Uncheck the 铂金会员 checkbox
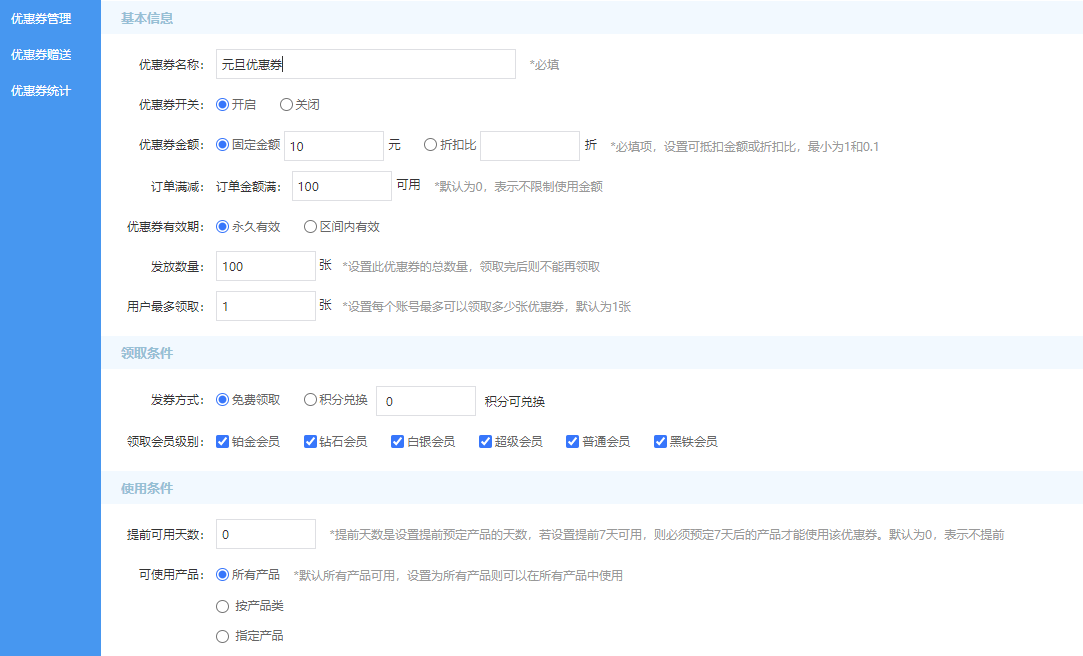Image resolution: width=1083 pixels, height=656 pixels. click(x=223, y=441)
